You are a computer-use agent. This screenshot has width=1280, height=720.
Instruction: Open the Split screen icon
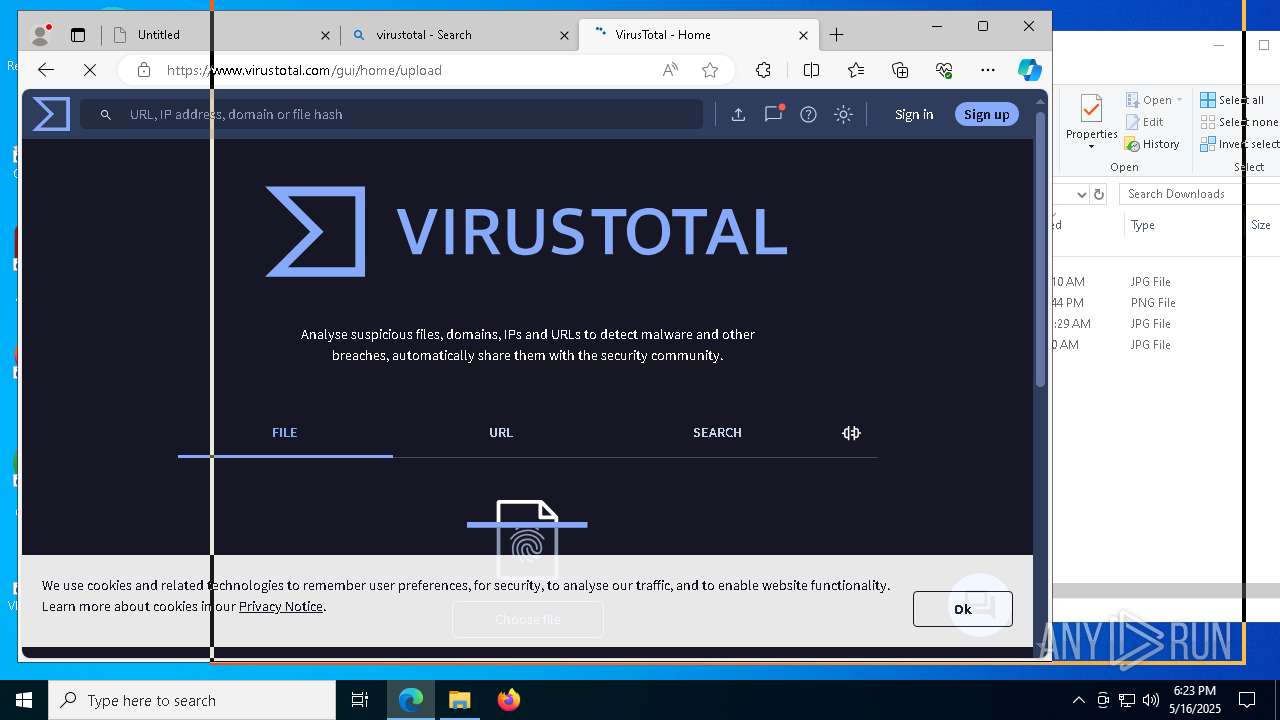click(x=811, y=70)
